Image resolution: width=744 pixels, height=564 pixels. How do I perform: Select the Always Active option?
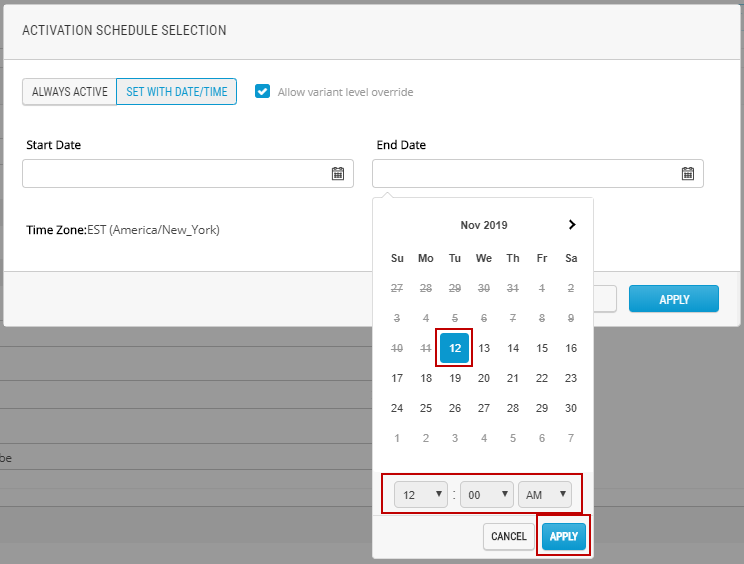point(70,92)
